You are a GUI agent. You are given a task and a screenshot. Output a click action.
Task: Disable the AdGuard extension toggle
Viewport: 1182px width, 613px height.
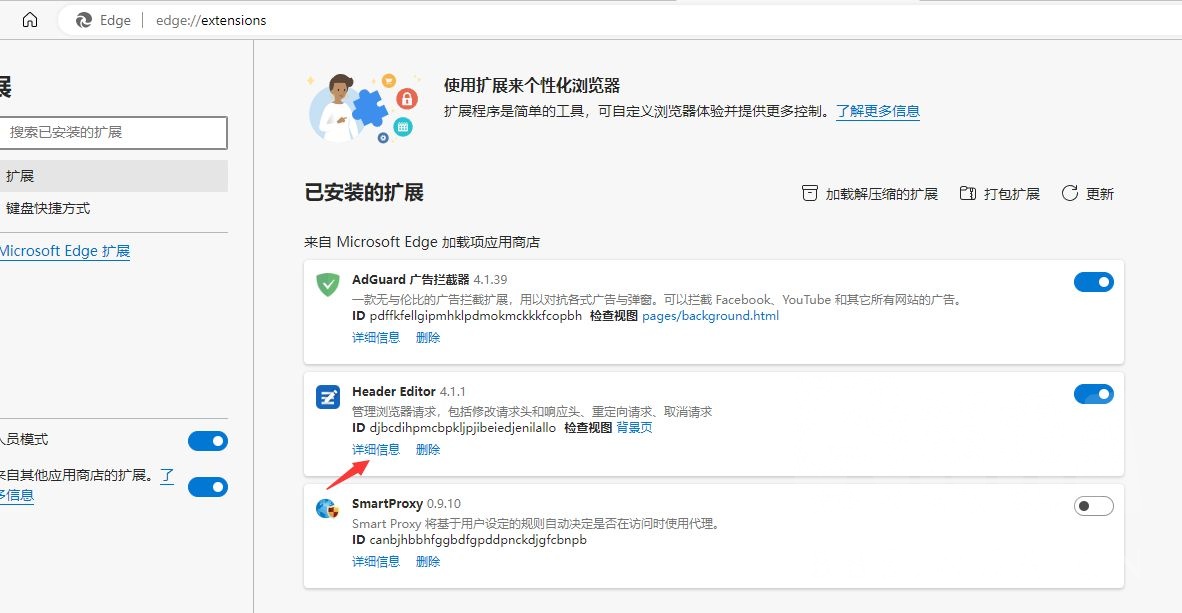1094,282
